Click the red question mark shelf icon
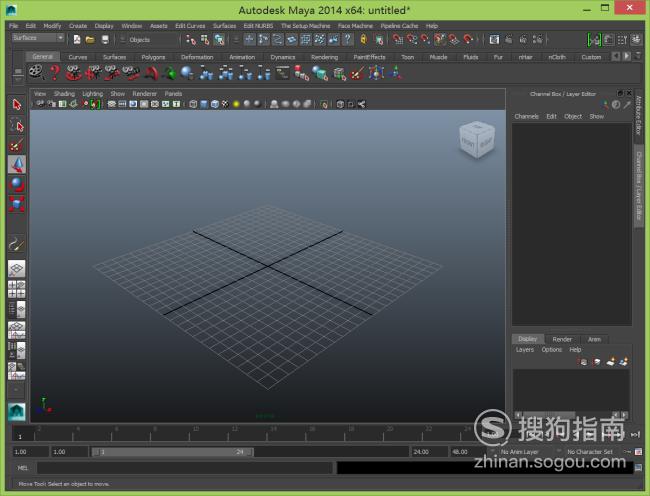This screenshot has width=650, height=496. click(x=55, y=72)
